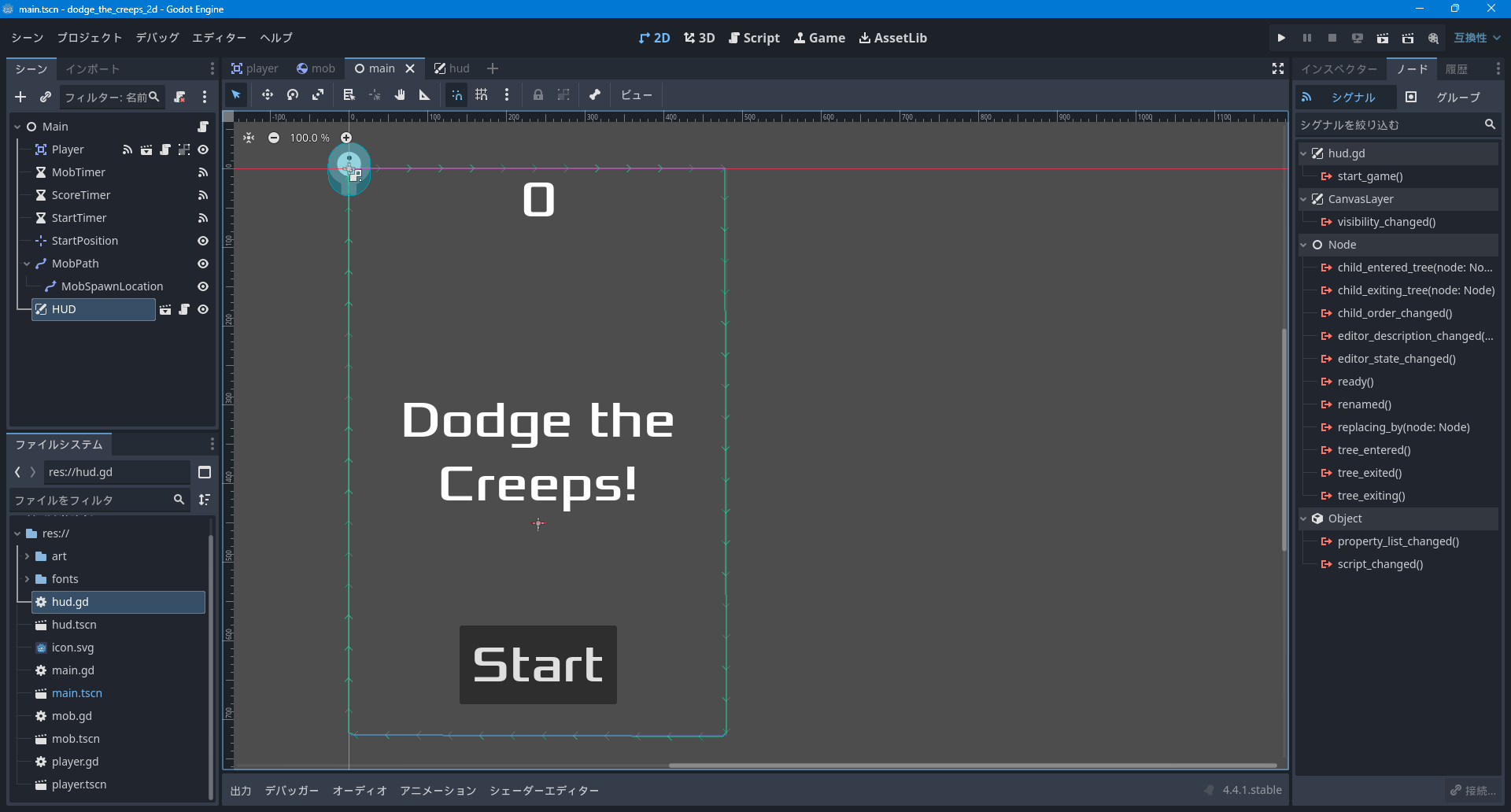Viewport: 1511px width, 812px height.
Task: Select the Scale Mode tool
Action: coord(318,95)
